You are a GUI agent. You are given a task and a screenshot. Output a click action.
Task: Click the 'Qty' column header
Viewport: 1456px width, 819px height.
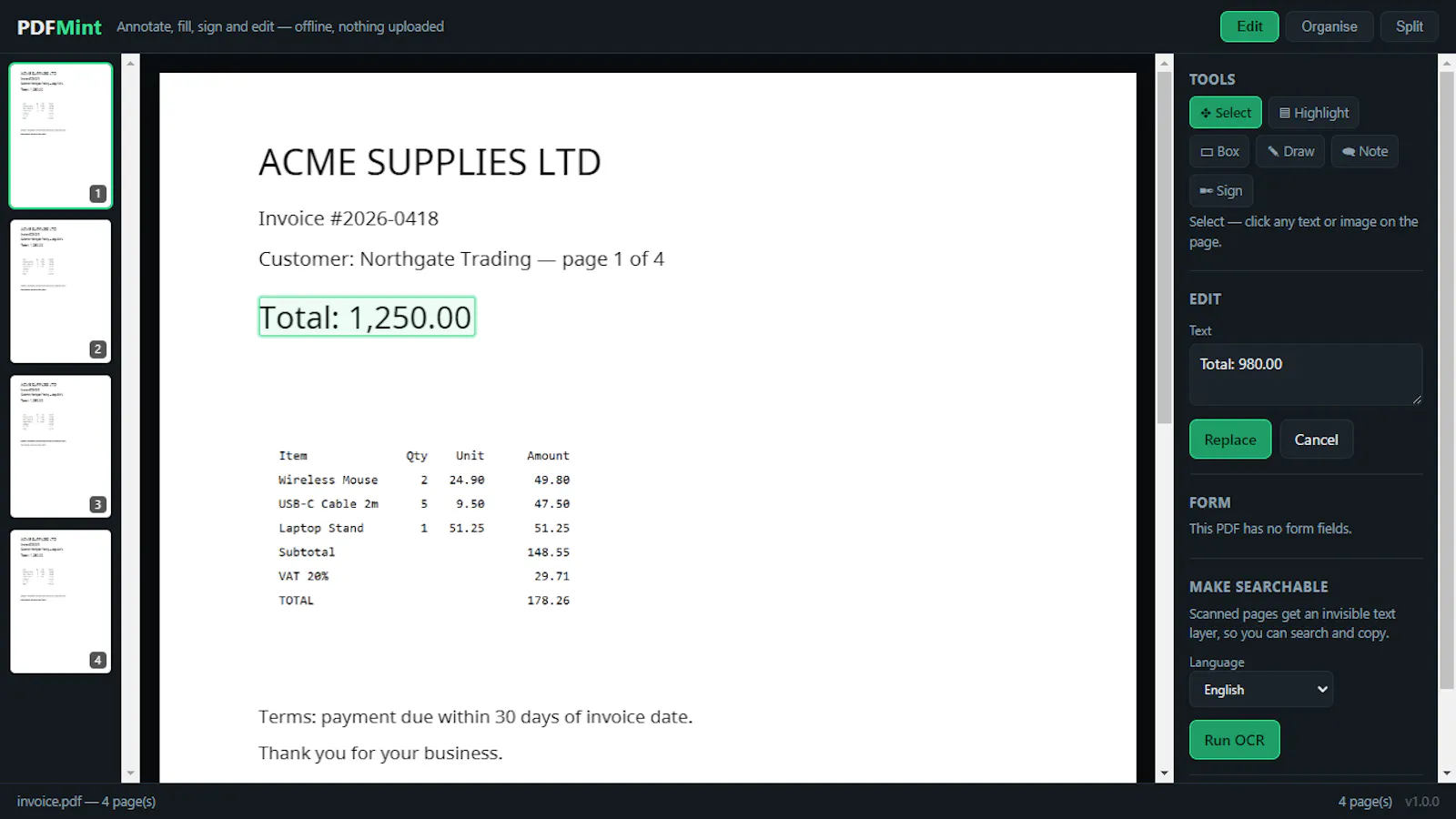417,456
